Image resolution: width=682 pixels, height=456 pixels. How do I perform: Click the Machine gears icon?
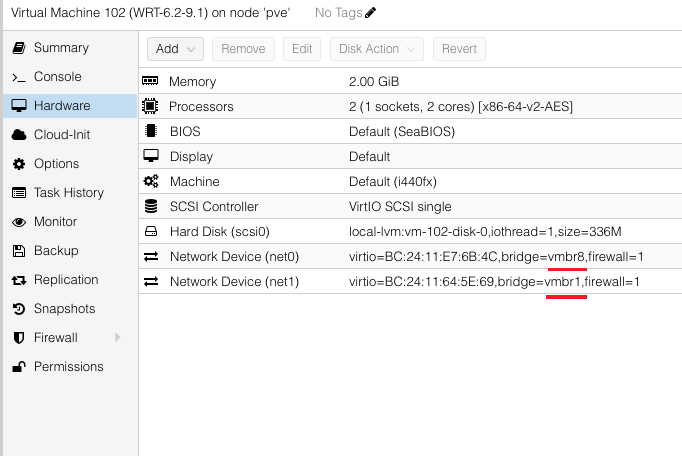[151, 181]
